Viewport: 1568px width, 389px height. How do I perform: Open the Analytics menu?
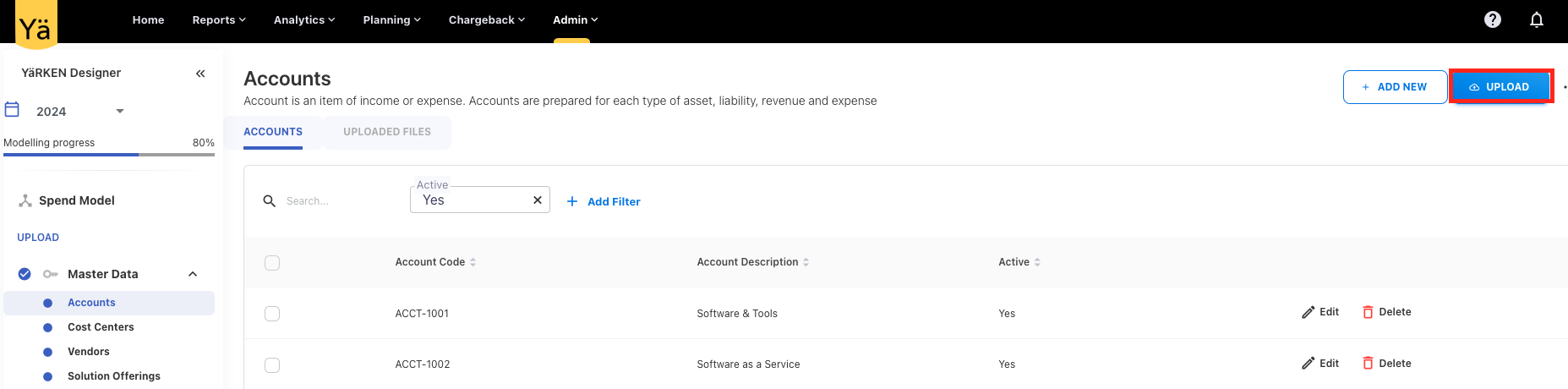[x=304, y=19]
